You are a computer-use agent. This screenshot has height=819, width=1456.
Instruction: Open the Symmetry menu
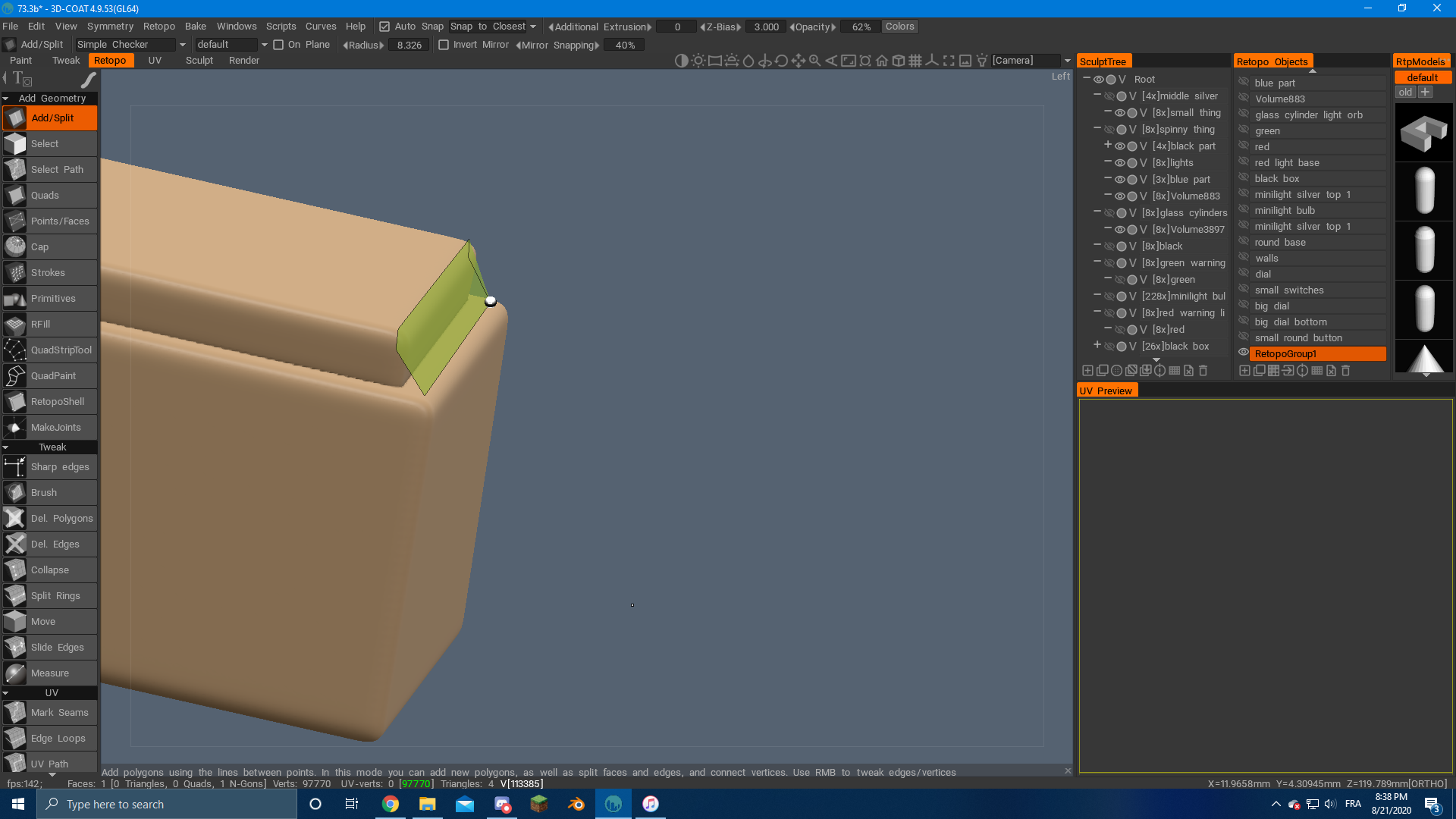coord(110,27)
